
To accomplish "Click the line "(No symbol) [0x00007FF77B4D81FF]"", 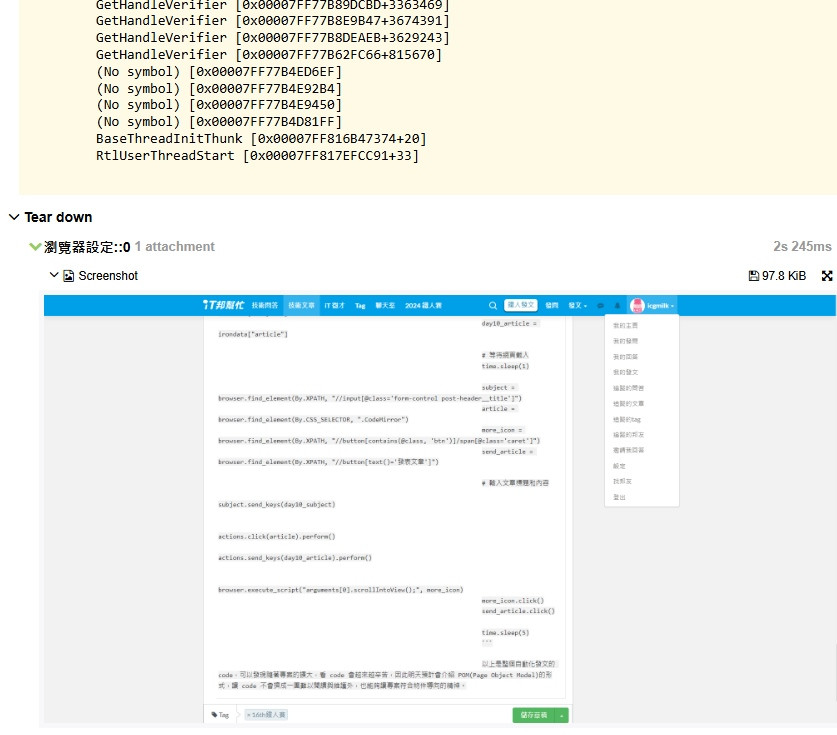I will coord(219,122).
